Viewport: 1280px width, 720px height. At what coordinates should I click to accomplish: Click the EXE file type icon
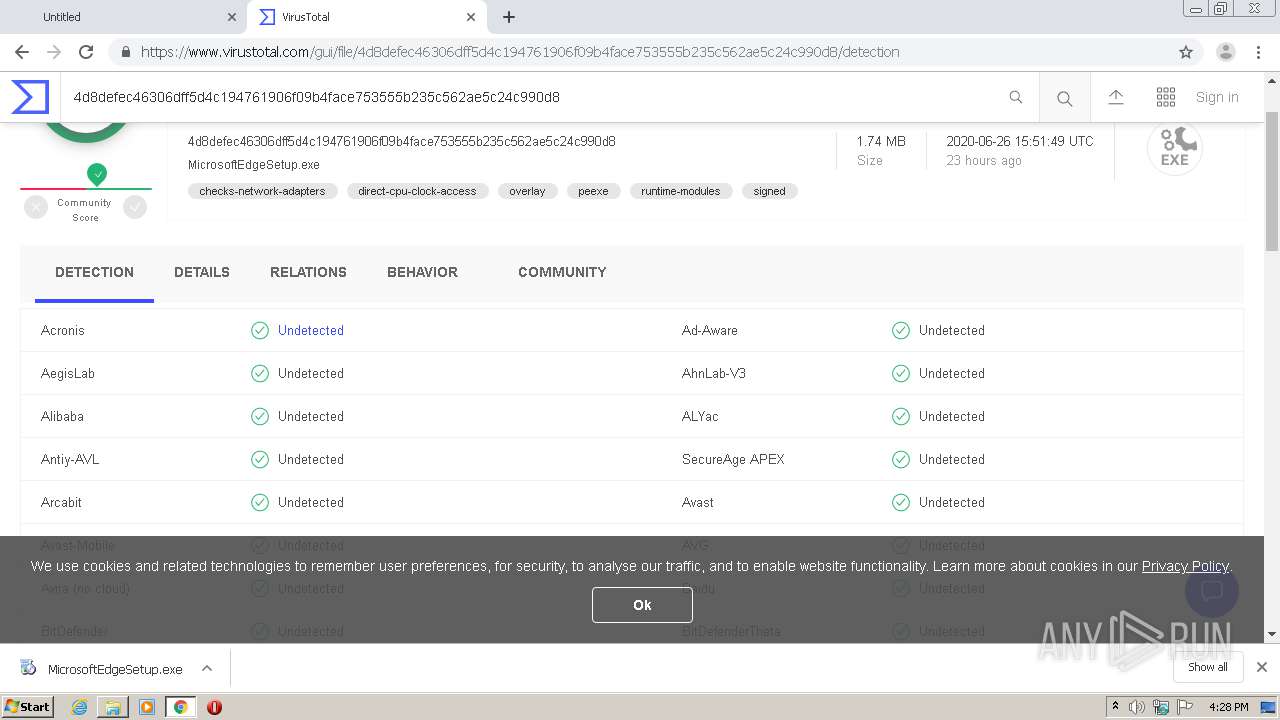[1174, 148]
